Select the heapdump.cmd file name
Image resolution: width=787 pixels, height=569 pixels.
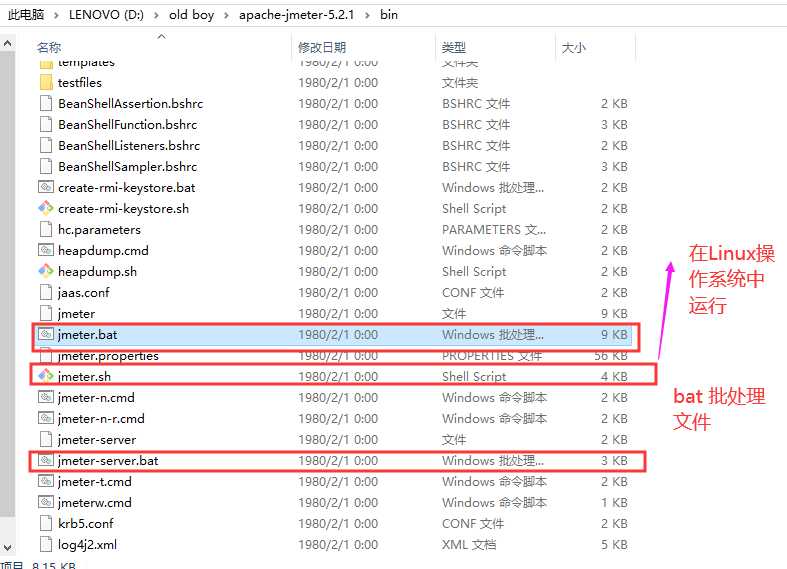click(103, 250)
